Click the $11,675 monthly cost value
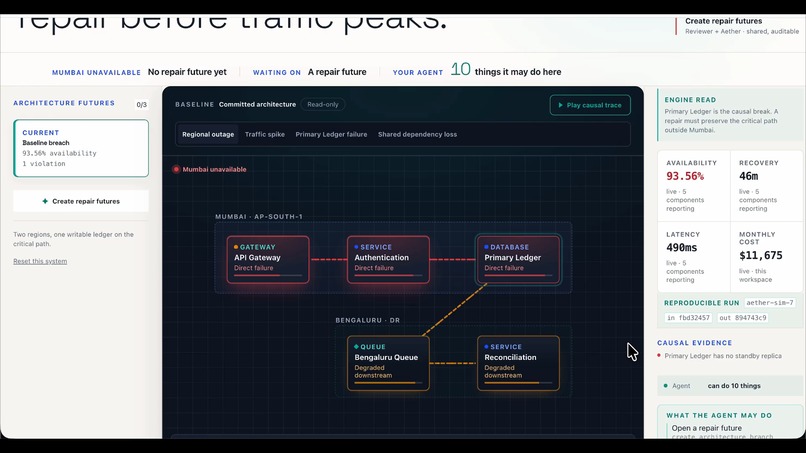 [x=761, y=256]
